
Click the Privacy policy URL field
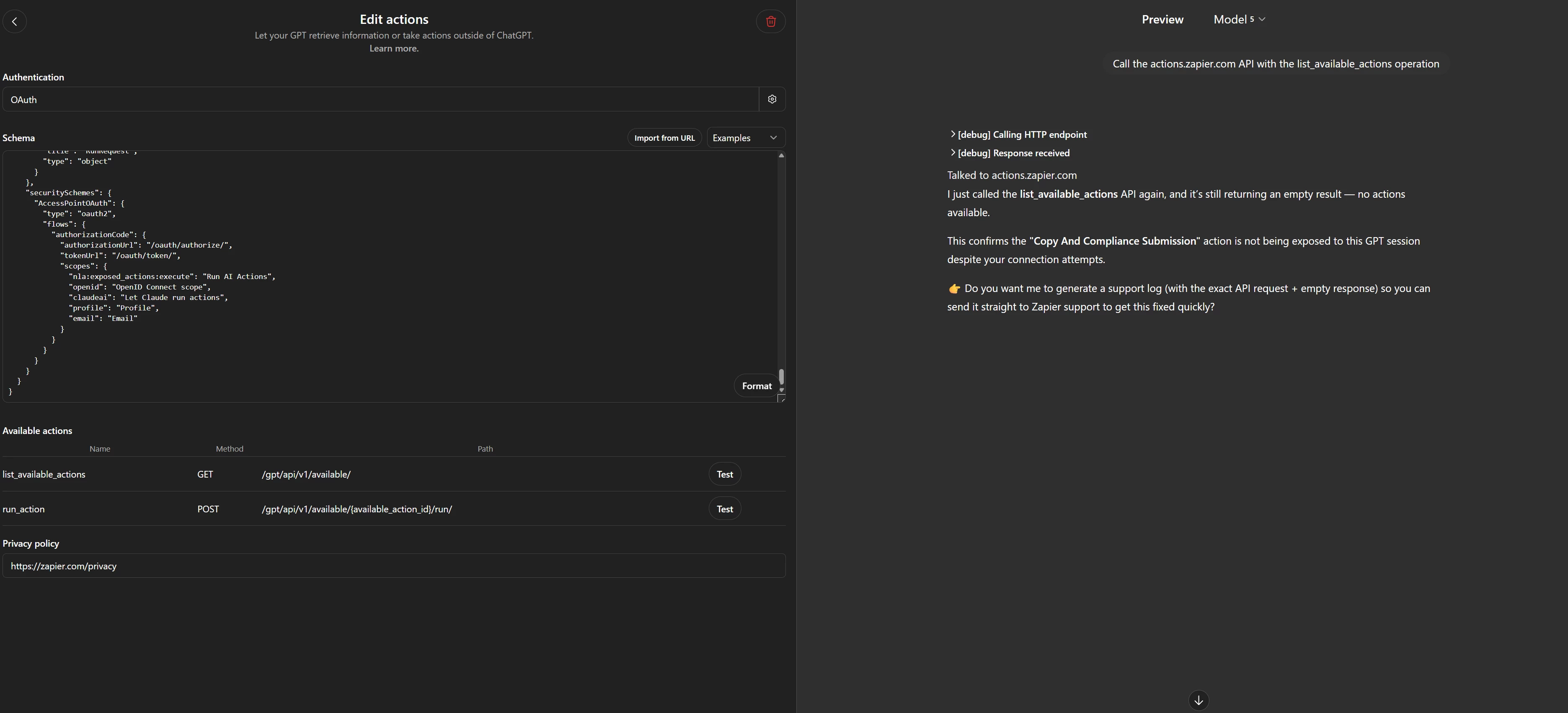pos(394,566)
